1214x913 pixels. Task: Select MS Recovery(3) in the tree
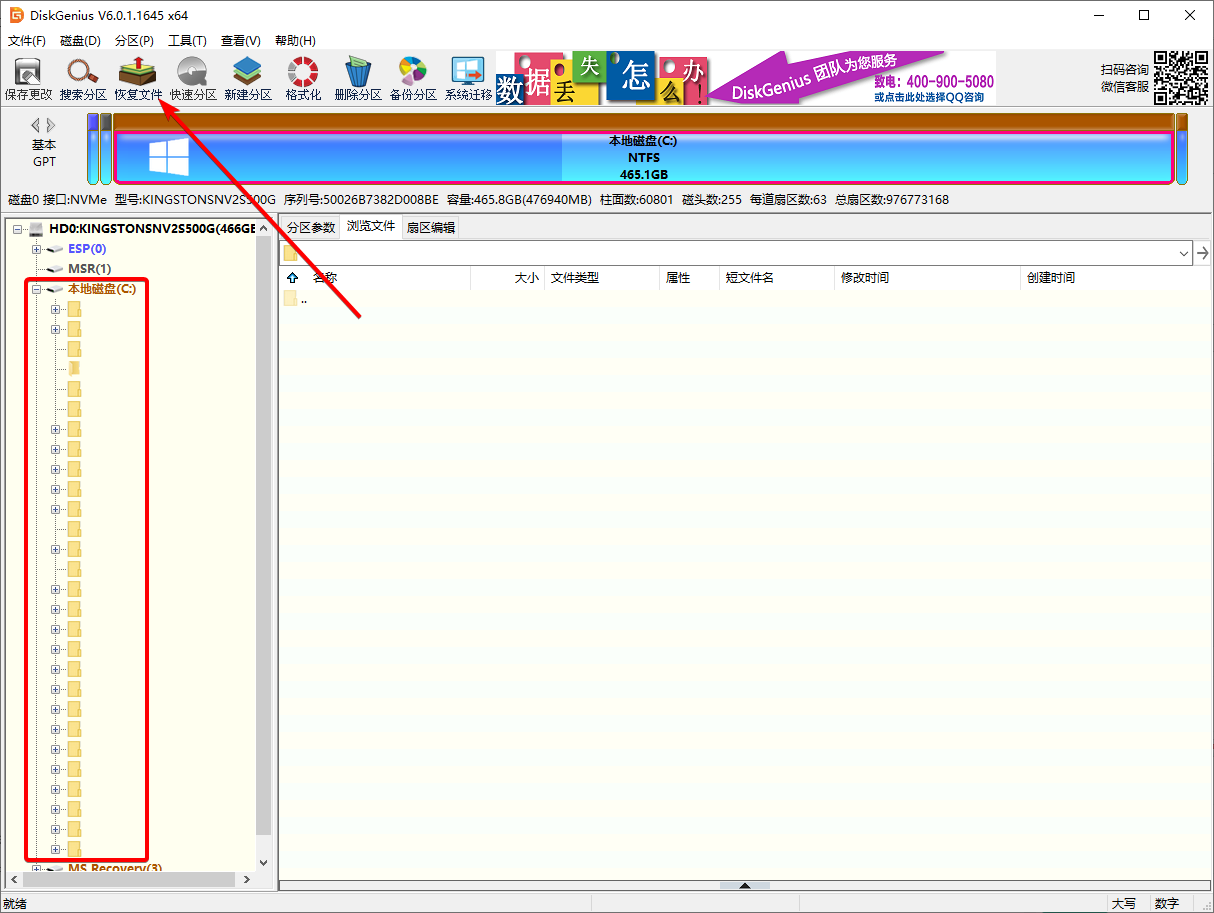(x=115, y=869)
